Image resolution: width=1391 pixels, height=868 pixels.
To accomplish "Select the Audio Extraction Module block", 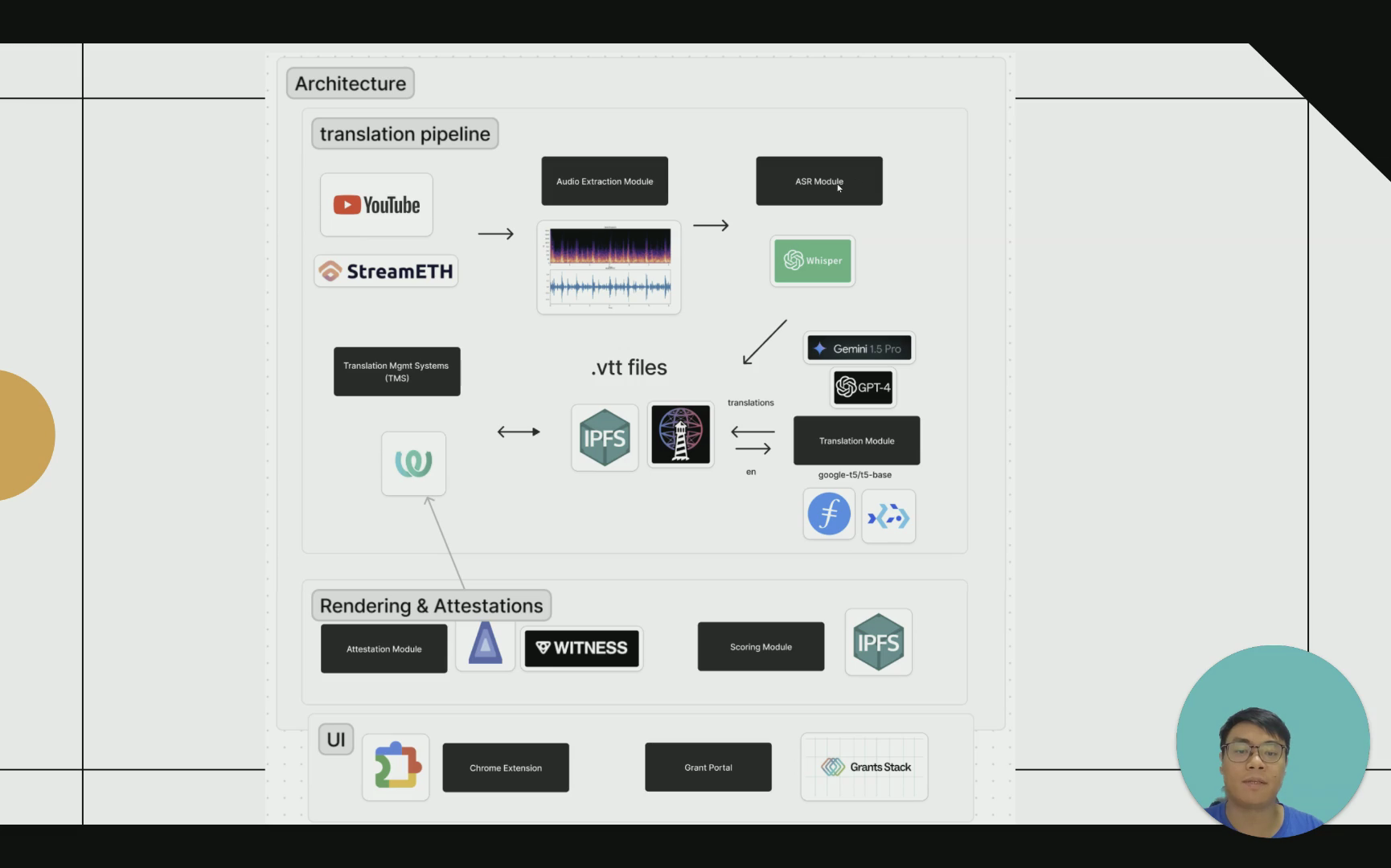I will pos(605,181).
